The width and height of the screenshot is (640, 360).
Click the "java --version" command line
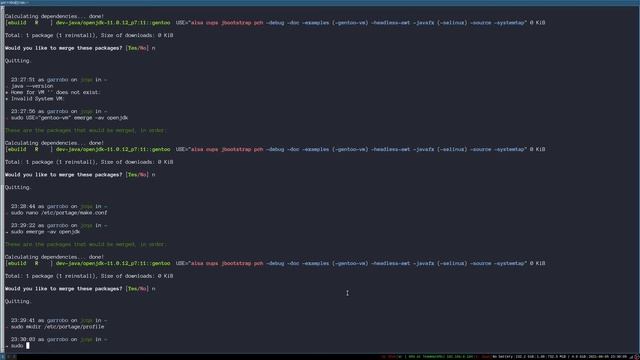(32, 86)
